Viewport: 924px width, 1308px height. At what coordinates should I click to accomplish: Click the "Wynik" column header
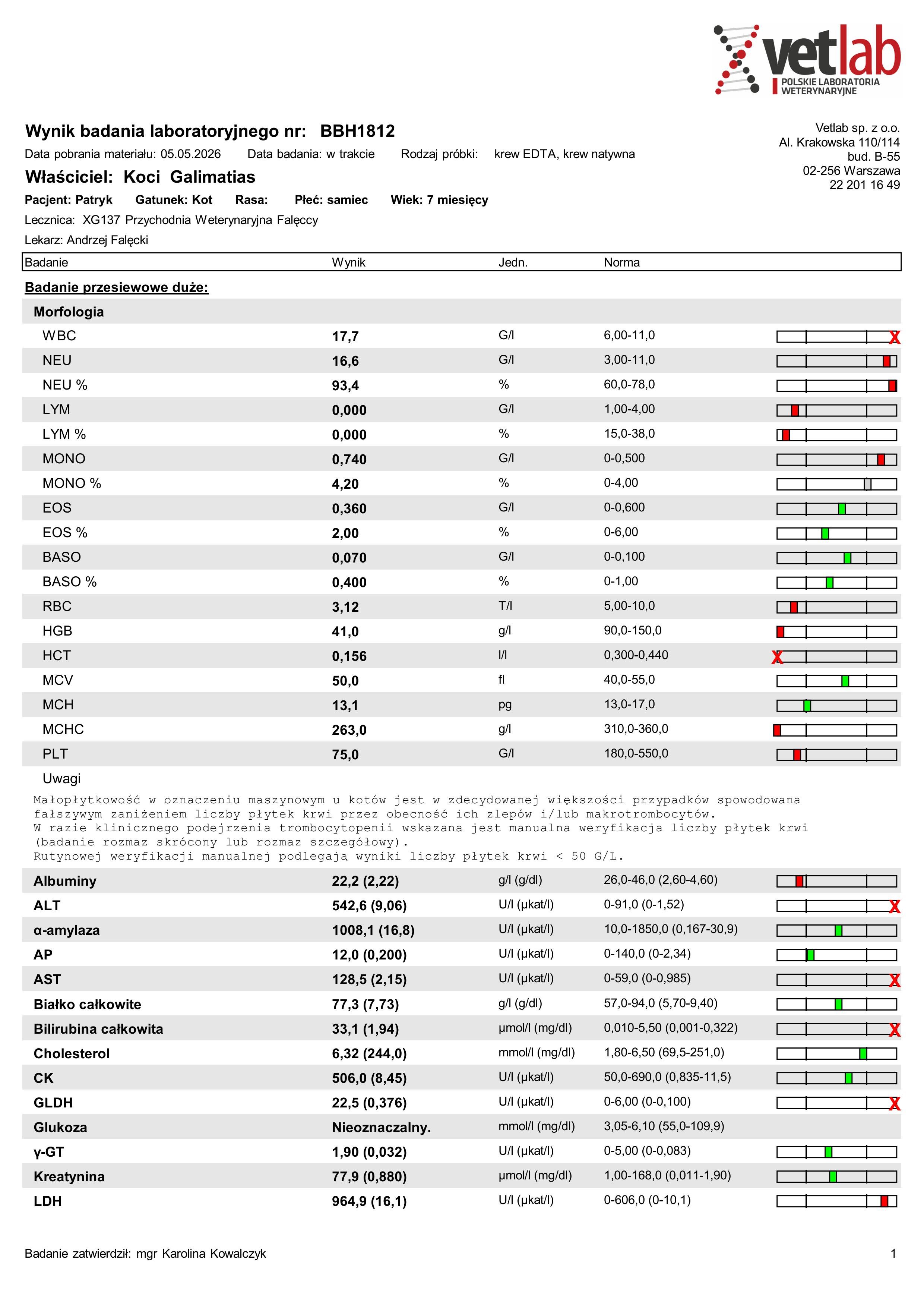349,262
